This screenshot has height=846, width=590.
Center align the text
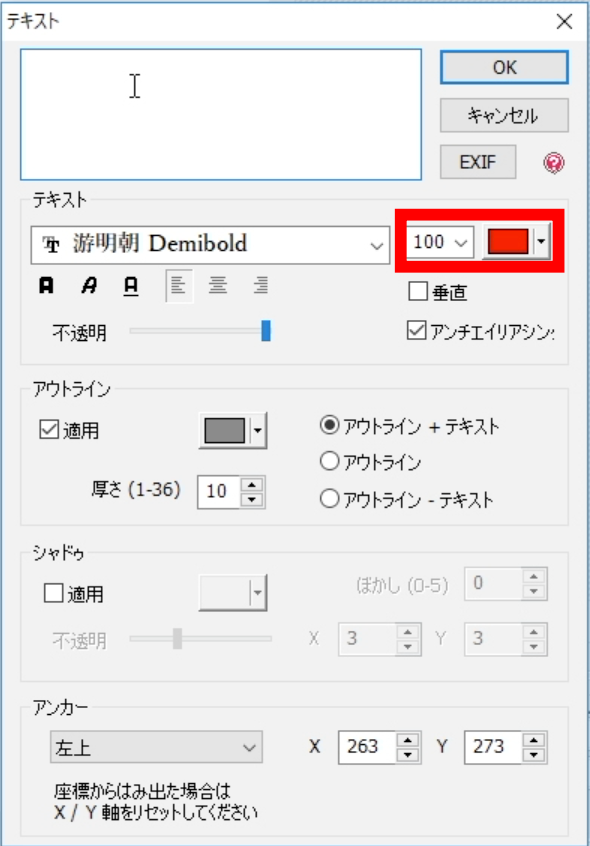(x=218, y=285)
